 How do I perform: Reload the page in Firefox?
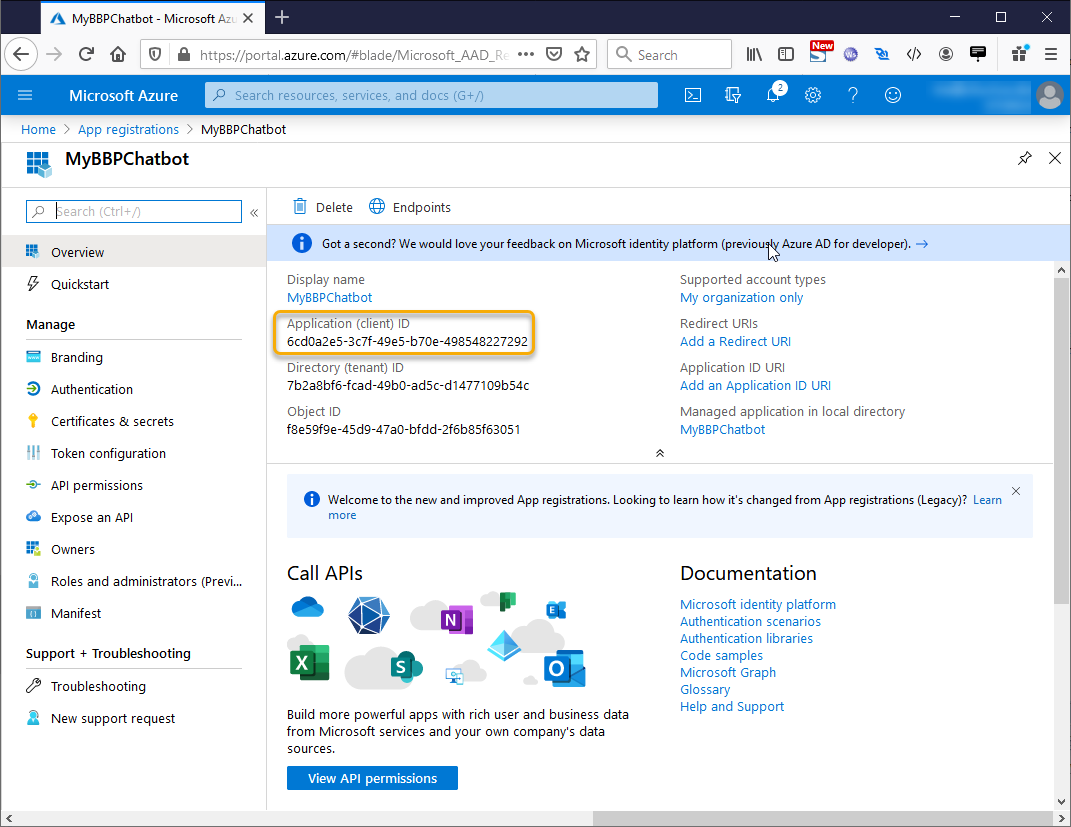click(x=86, y=54)
